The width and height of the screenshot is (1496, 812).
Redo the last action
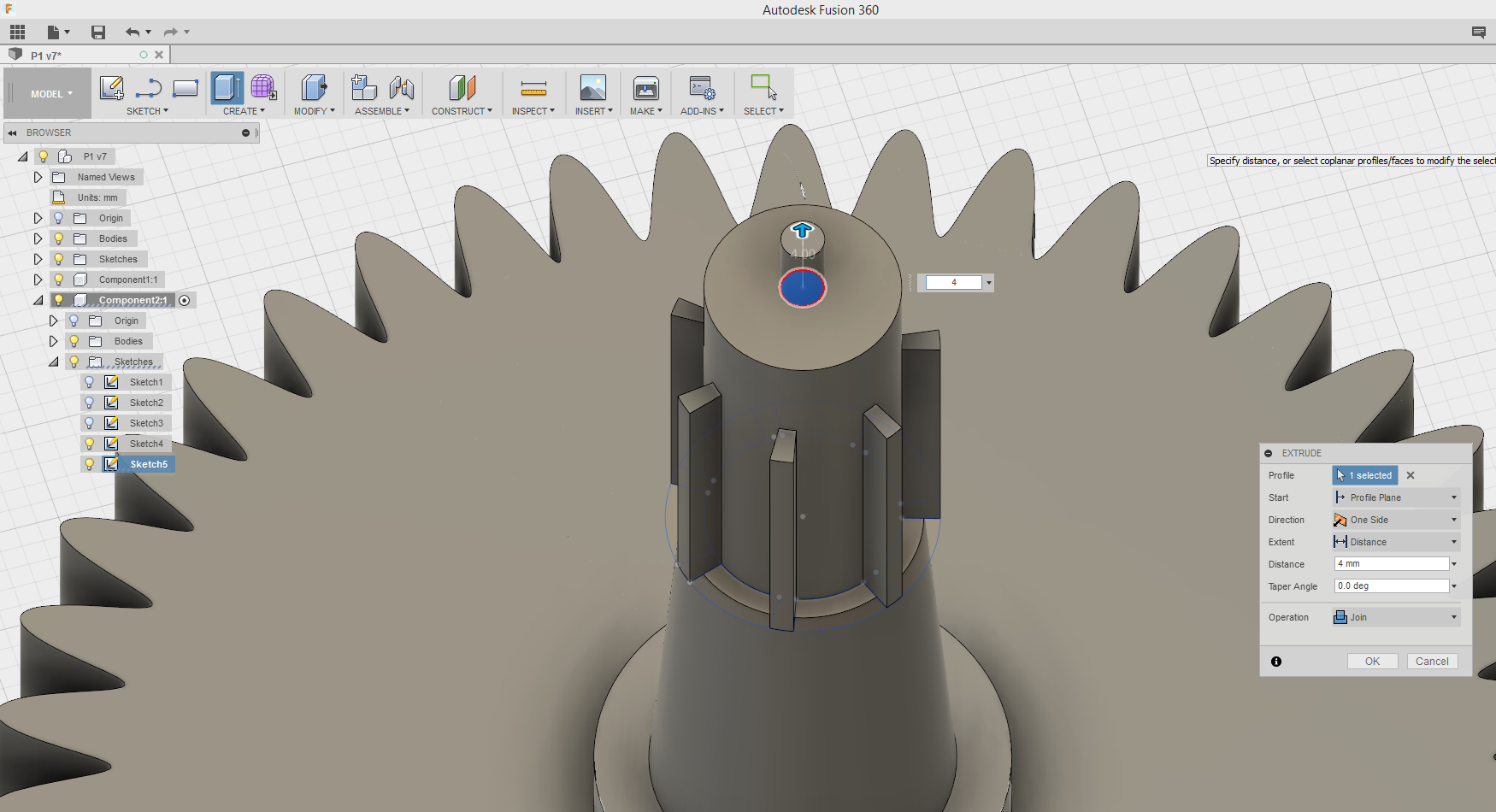(x=171, y=32)
